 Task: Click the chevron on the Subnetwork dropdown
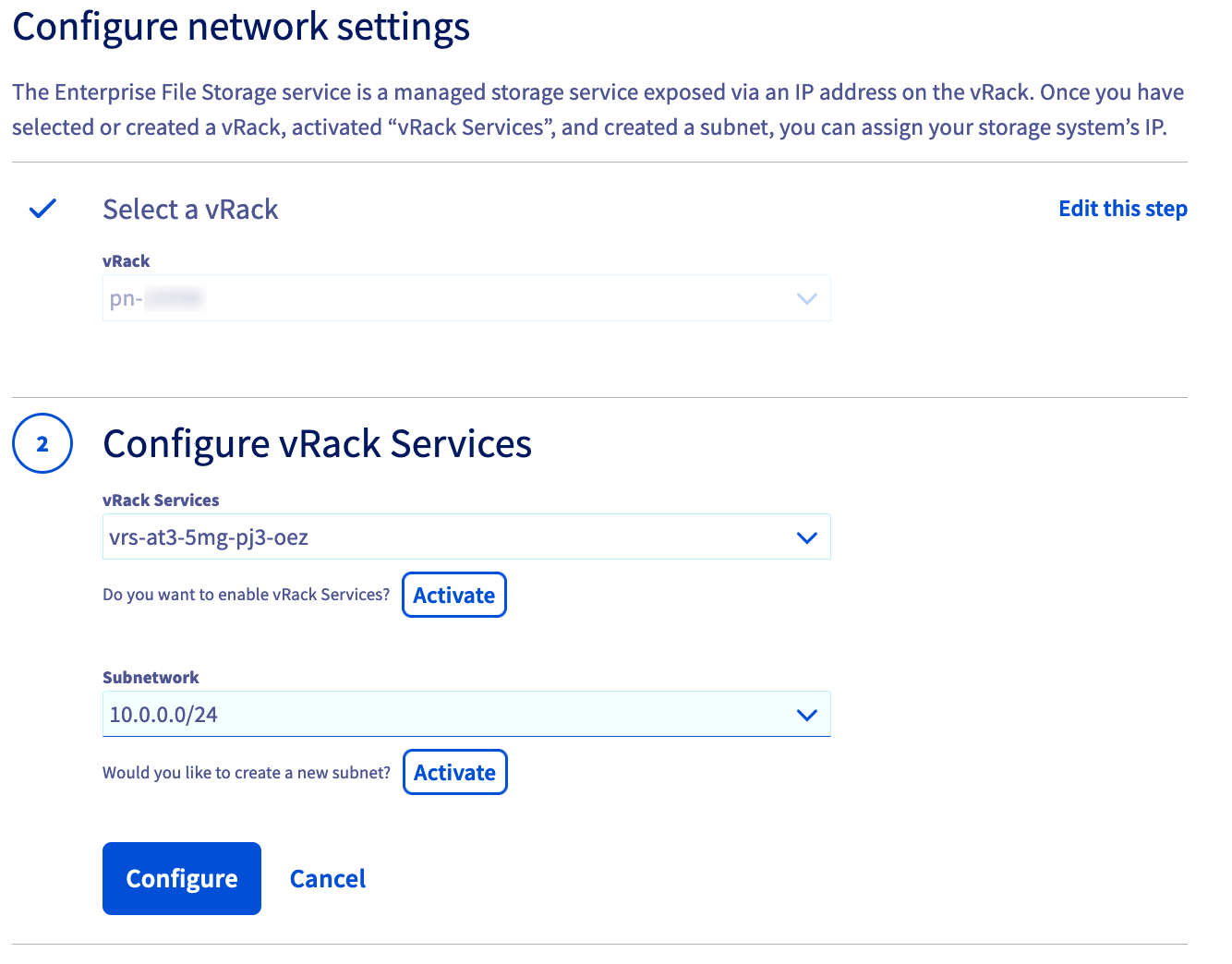(x=806, y=714)
